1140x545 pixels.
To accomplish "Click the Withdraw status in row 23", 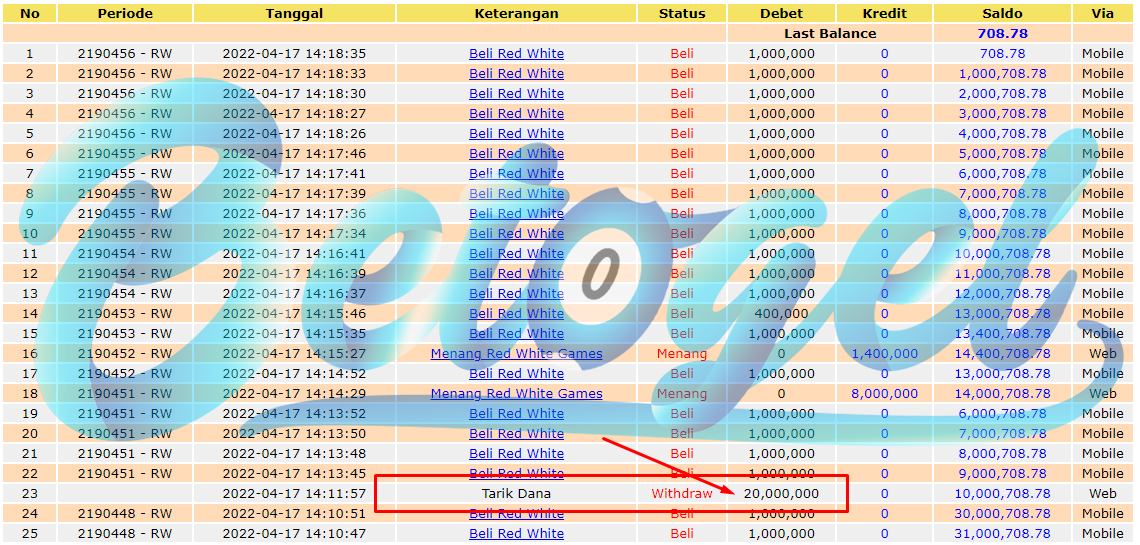I will click(682, 493).
